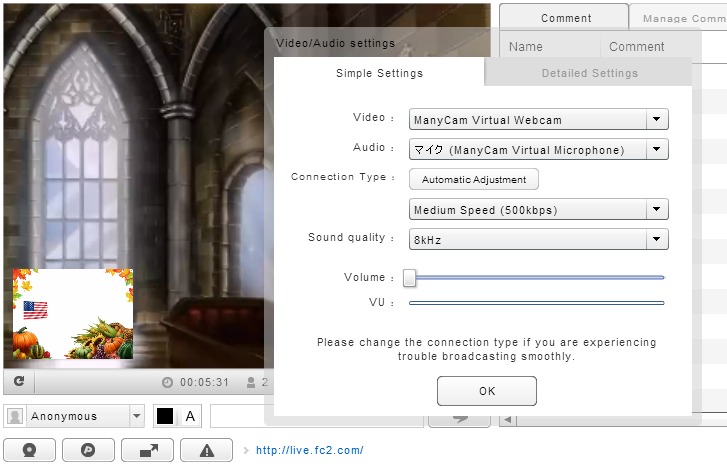Click the Video/Audio settings dialog title
727x472 pixels.
tap(335, 43)
